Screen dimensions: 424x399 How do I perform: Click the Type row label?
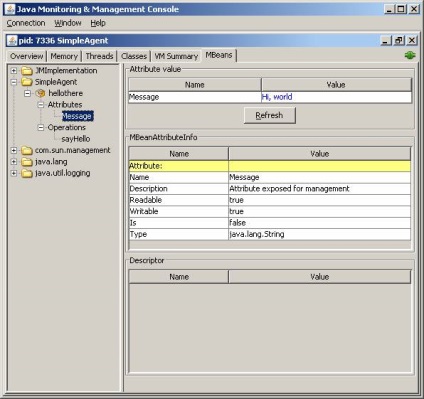pos(179,234)
